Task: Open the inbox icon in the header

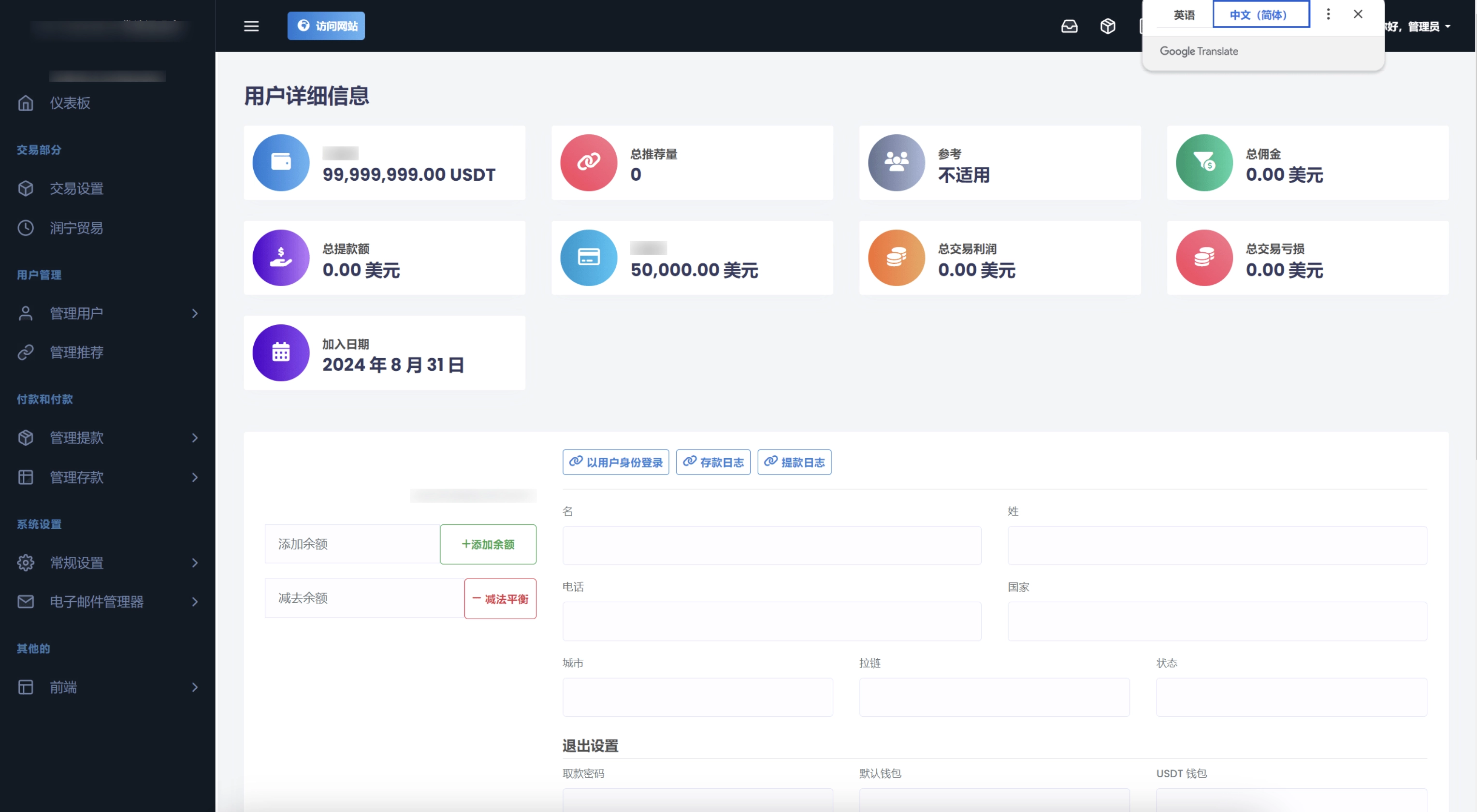Action: click(1070, 27)
